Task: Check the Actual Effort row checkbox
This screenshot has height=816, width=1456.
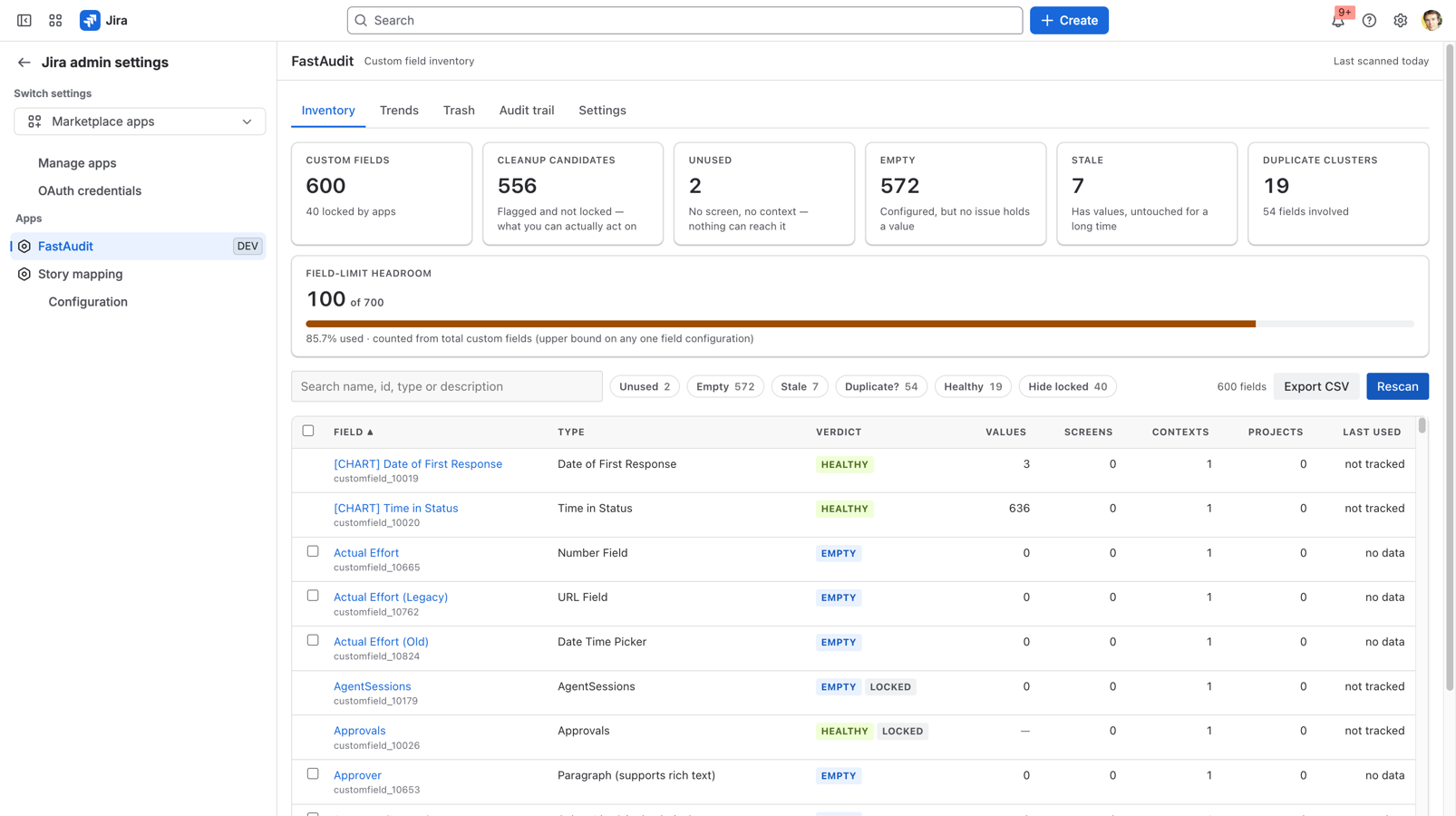Action: pos(313,551)
